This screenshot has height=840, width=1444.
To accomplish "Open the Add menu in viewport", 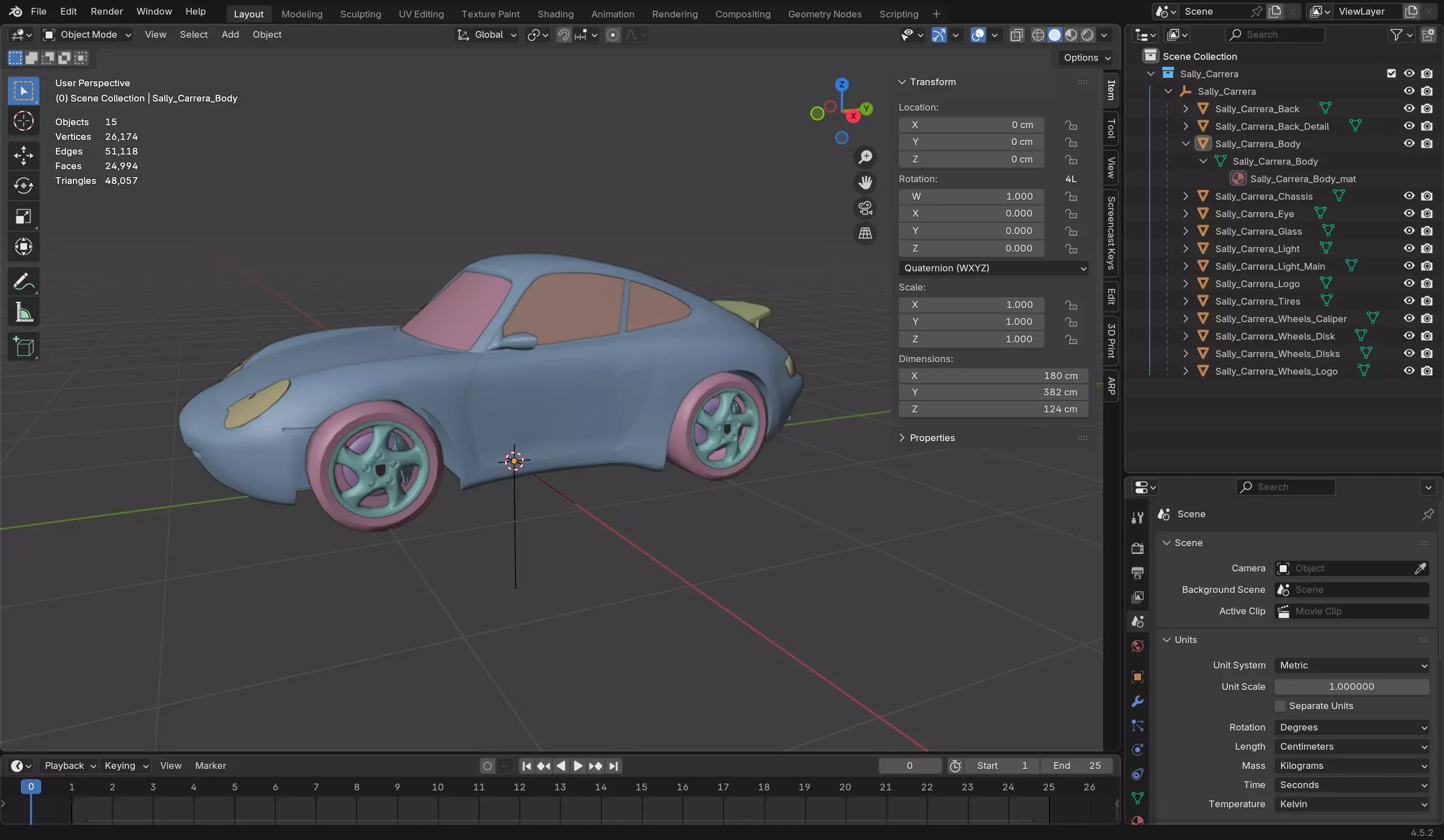I will pos(230,35).
